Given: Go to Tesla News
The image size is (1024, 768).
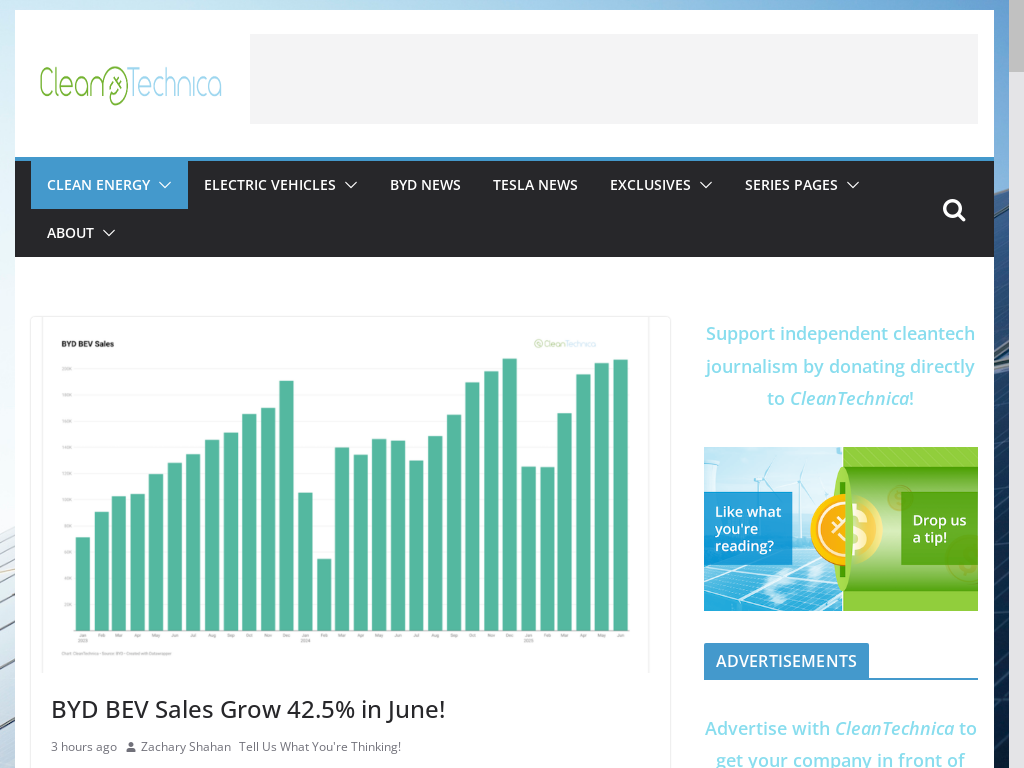Looking at the screenshot, I should coord(535,185).
